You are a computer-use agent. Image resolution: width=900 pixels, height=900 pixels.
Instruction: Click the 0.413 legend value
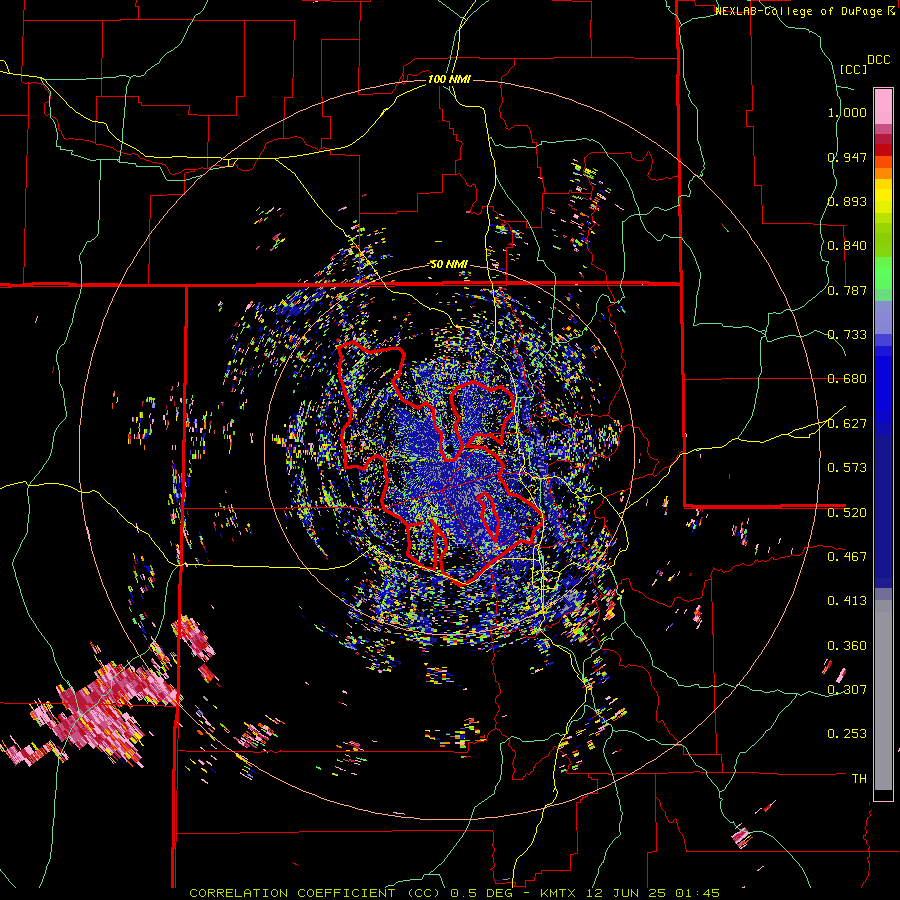[847, 601]
